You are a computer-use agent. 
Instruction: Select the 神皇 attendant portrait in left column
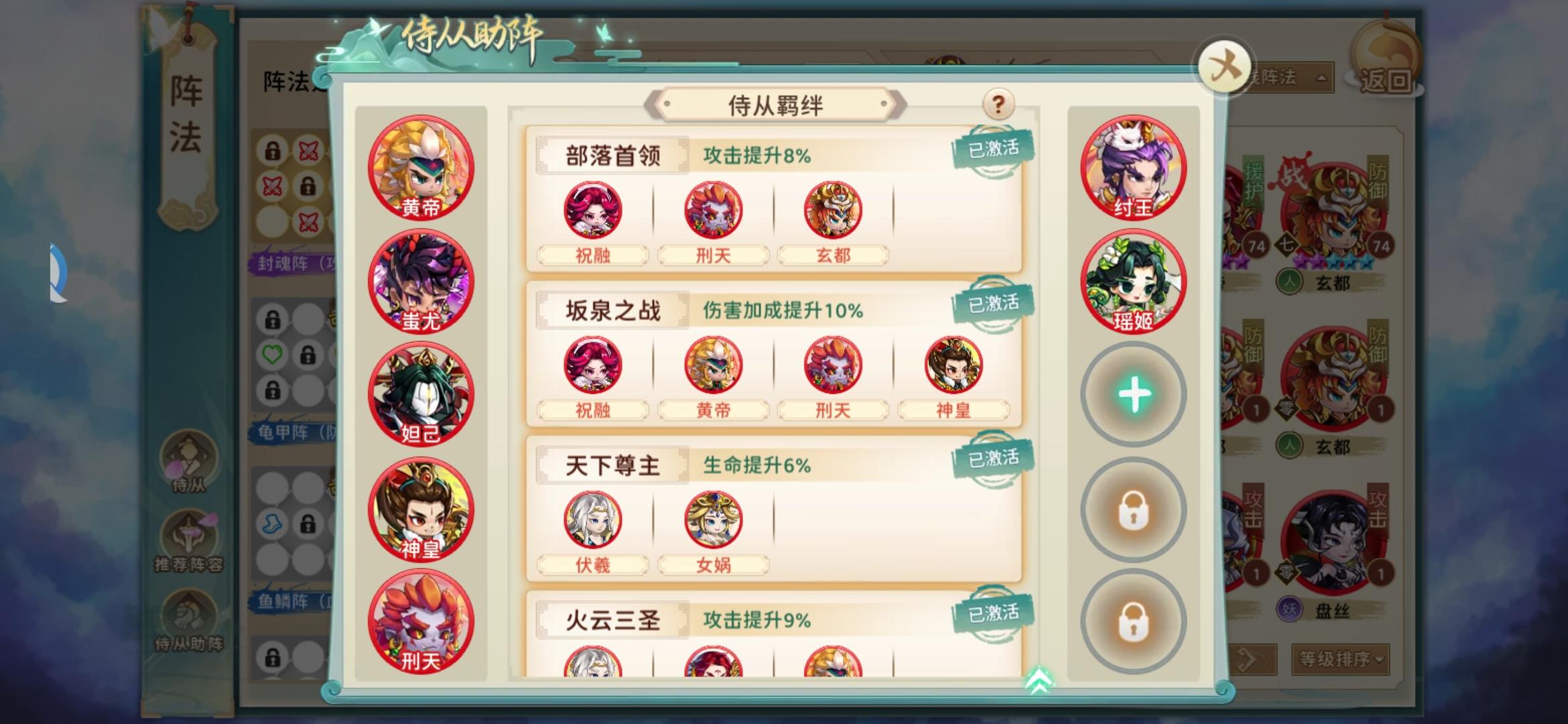421,509
